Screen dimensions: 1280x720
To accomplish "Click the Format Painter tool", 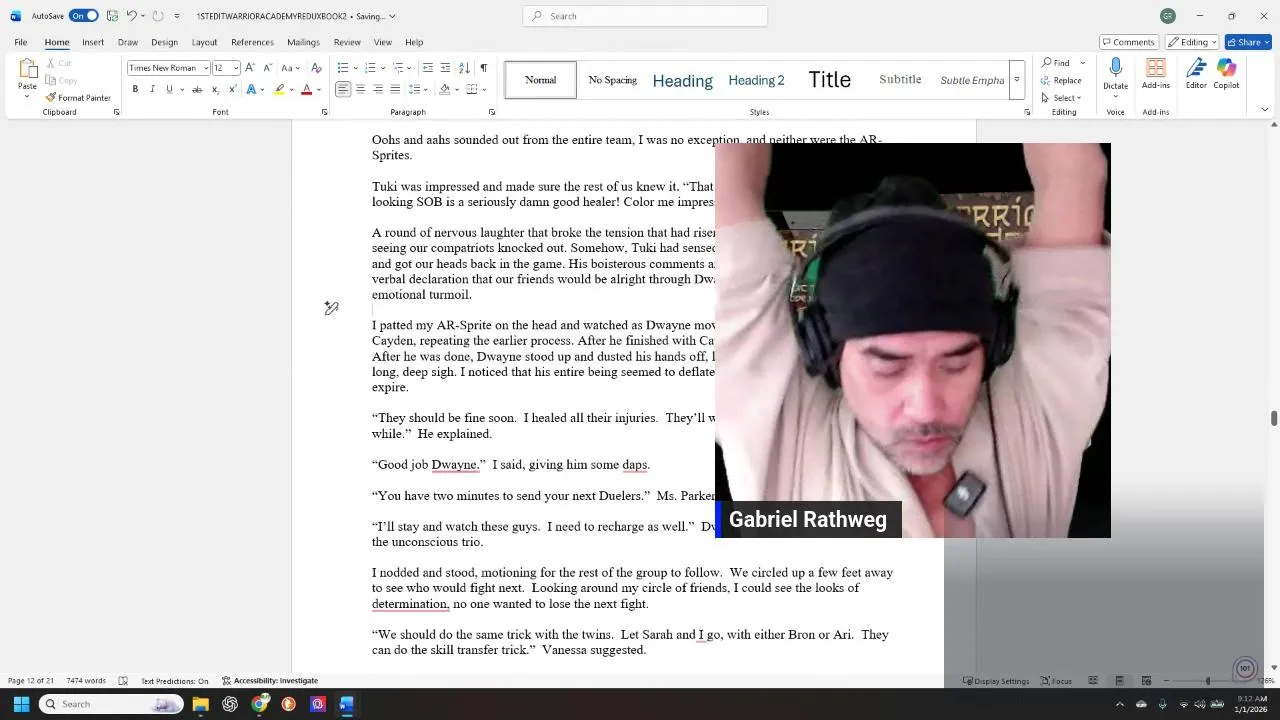I will 78,98.
